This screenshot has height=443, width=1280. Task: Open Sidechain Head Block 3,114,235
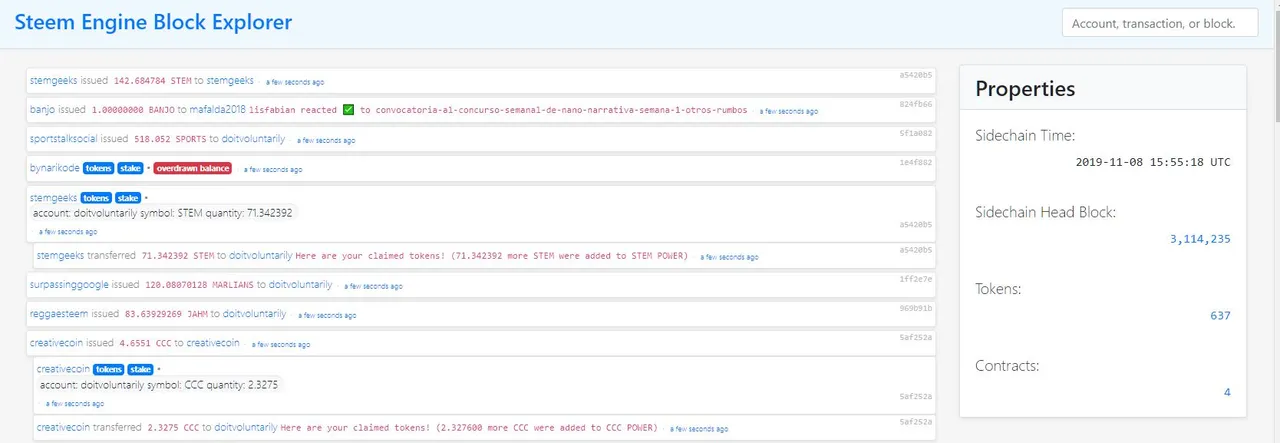click(1200, 238)
